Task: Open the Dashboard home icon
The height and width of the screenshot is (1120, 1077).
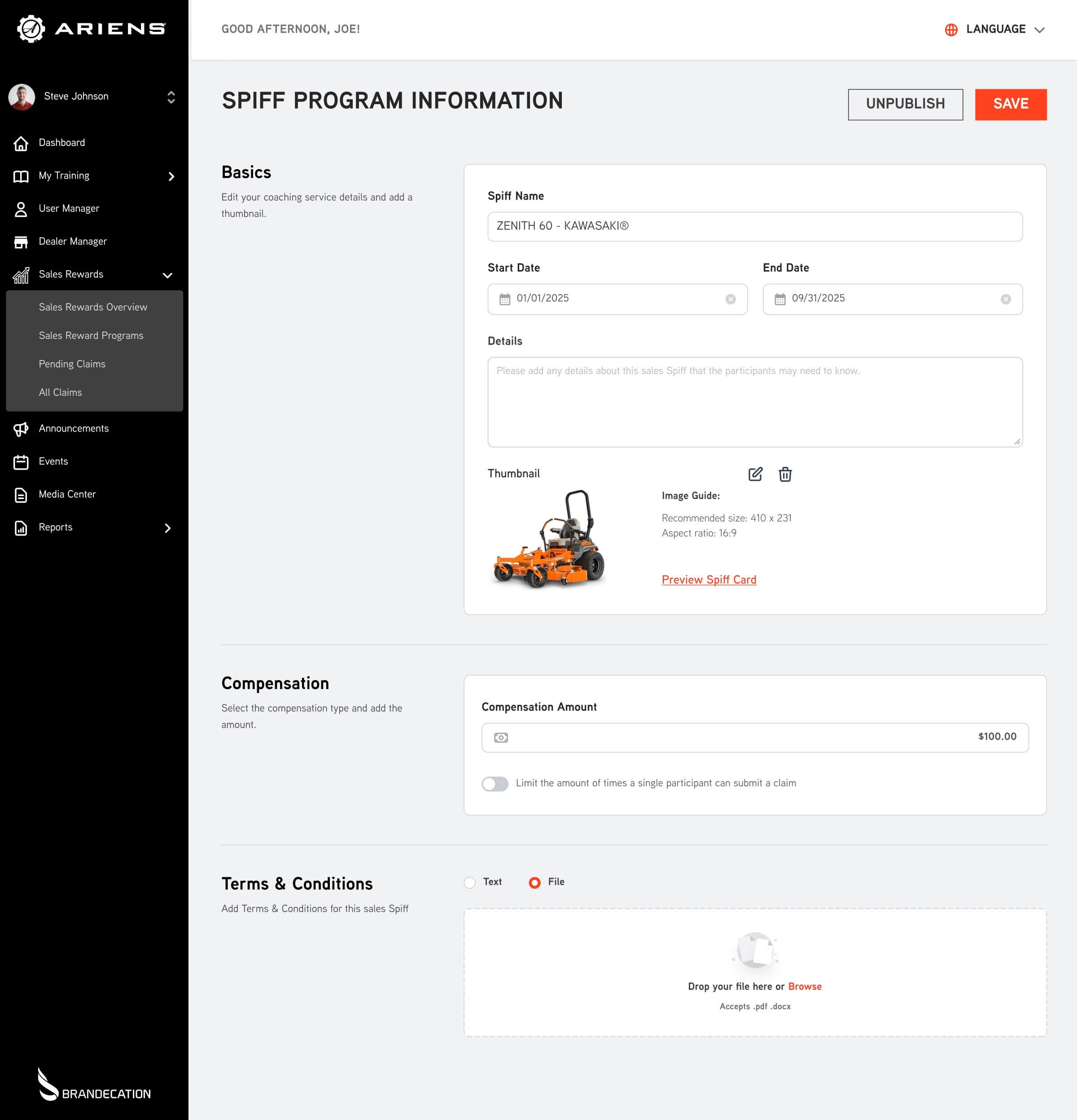Action: pos(21,144)
